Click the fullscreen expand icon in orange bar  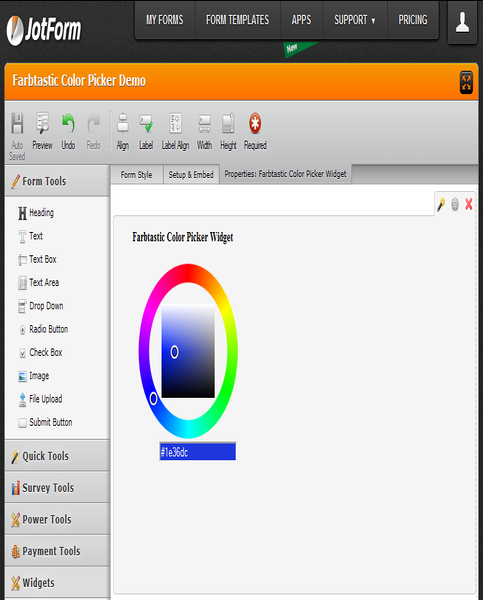[x=466, y=82]
